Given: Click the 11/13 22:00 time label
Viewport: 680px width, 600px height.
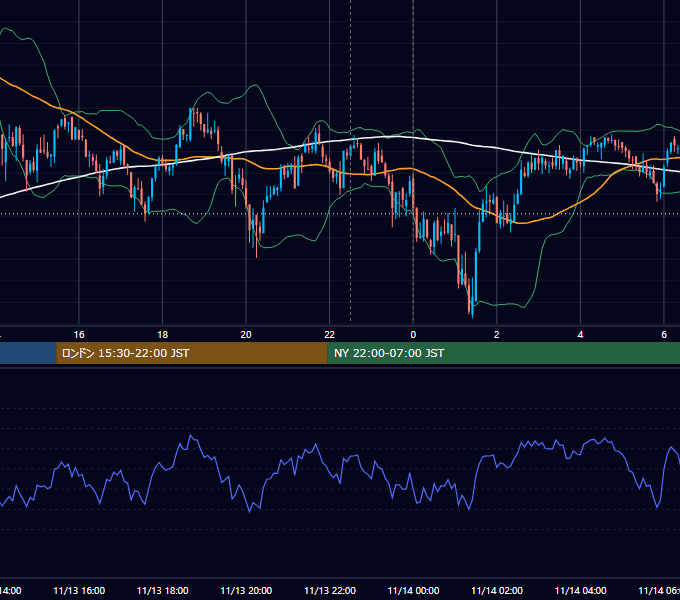Looking at the screenshot, I should tap(330, 590).
